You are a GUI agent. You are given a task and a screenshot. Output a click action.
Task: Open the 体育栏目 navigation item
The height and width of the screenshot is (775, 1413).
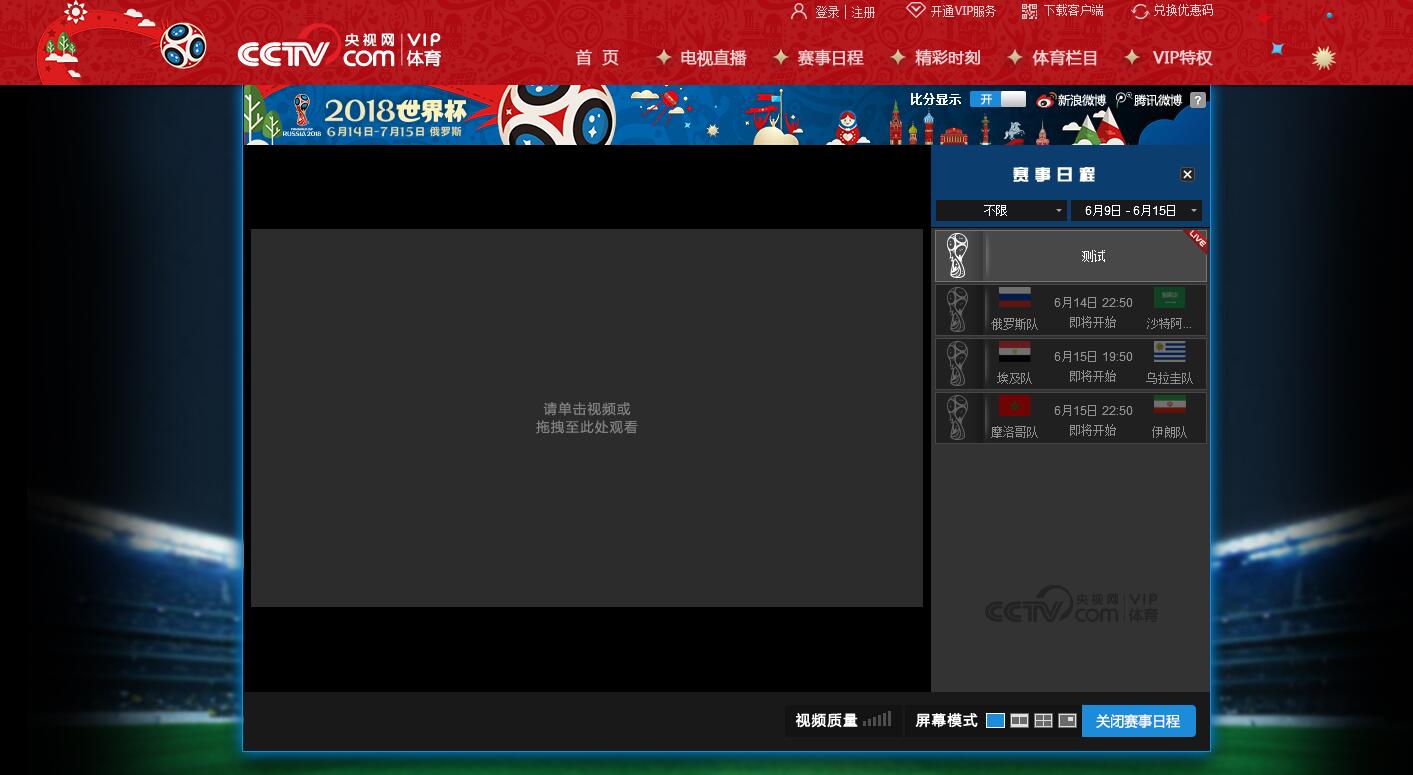click(1065, 58)
